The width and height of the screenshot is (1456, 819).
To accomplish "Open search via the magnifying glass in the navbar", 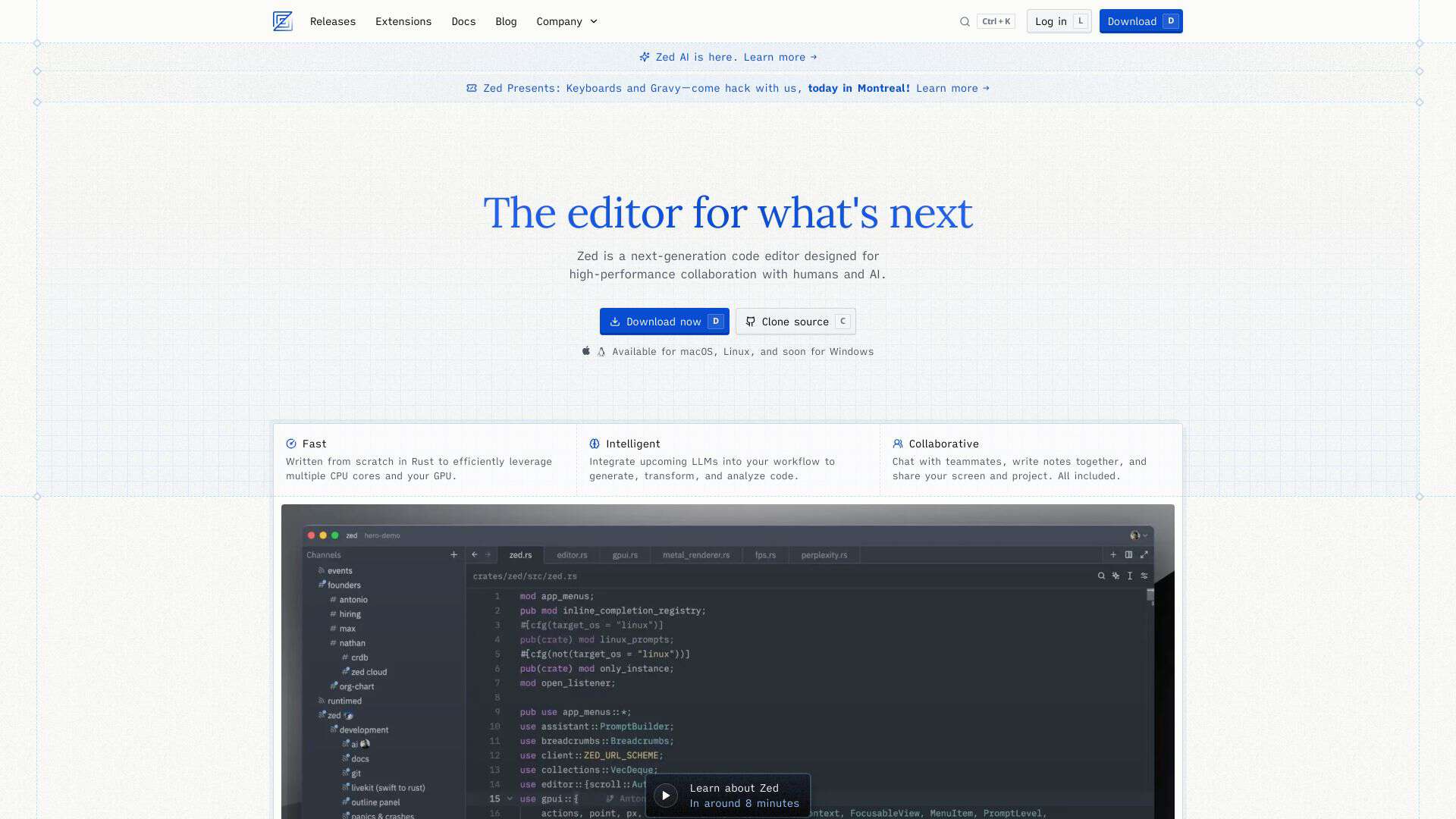I will pyautogui.click(x=964, y=21).
